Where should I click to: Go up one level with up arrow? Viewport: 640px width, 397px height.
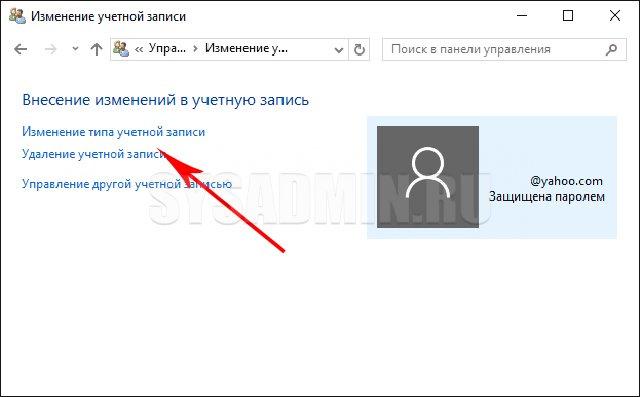[96, 49]
